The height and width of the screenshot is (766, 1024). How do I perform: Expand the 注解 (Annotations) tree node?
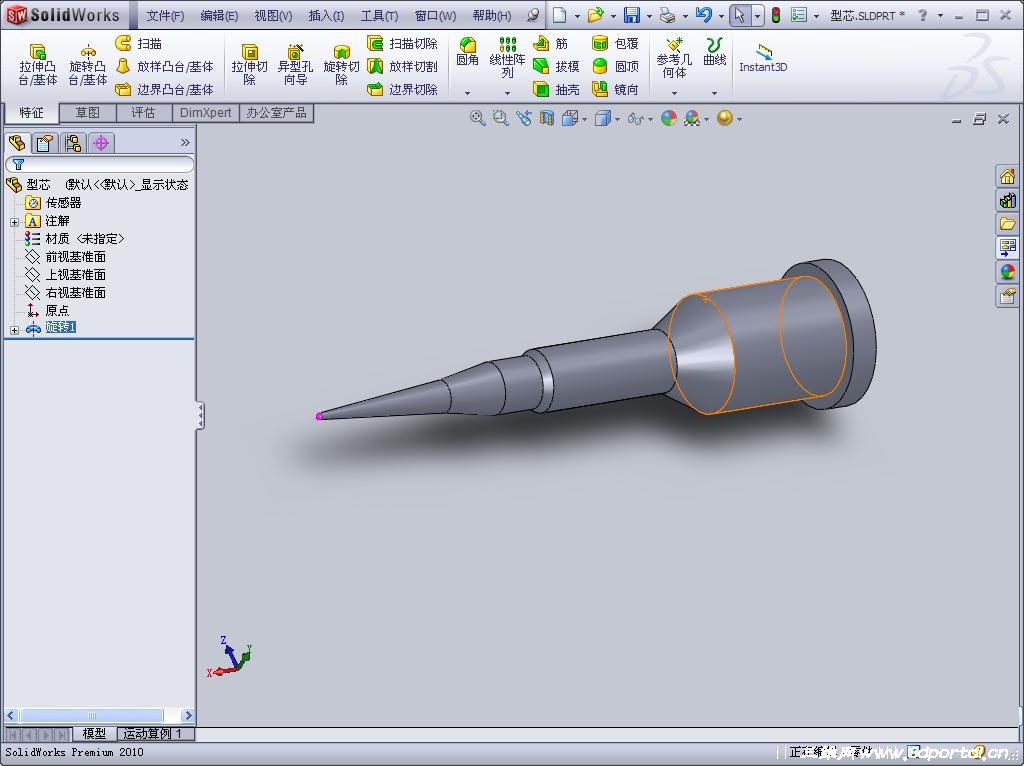pos(14,222)
